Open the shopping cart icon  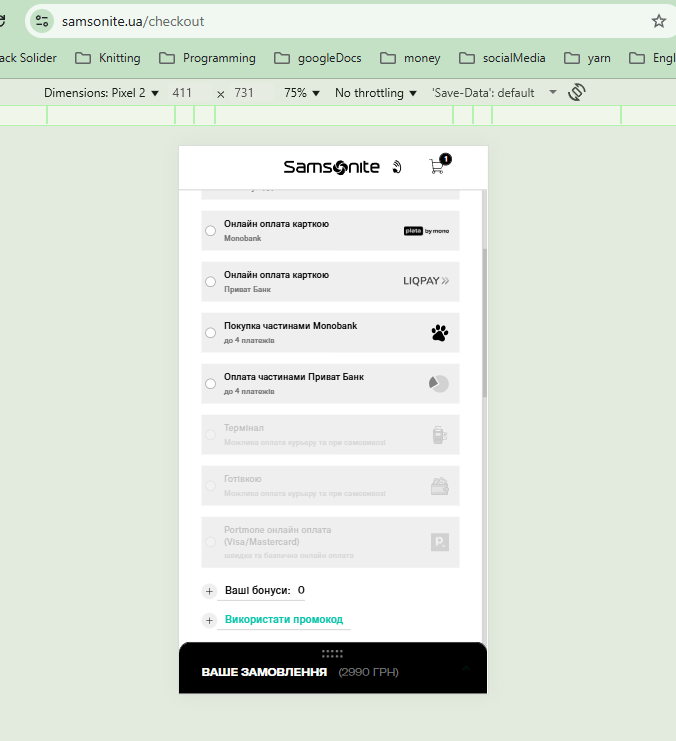click(x=440, y=164)
